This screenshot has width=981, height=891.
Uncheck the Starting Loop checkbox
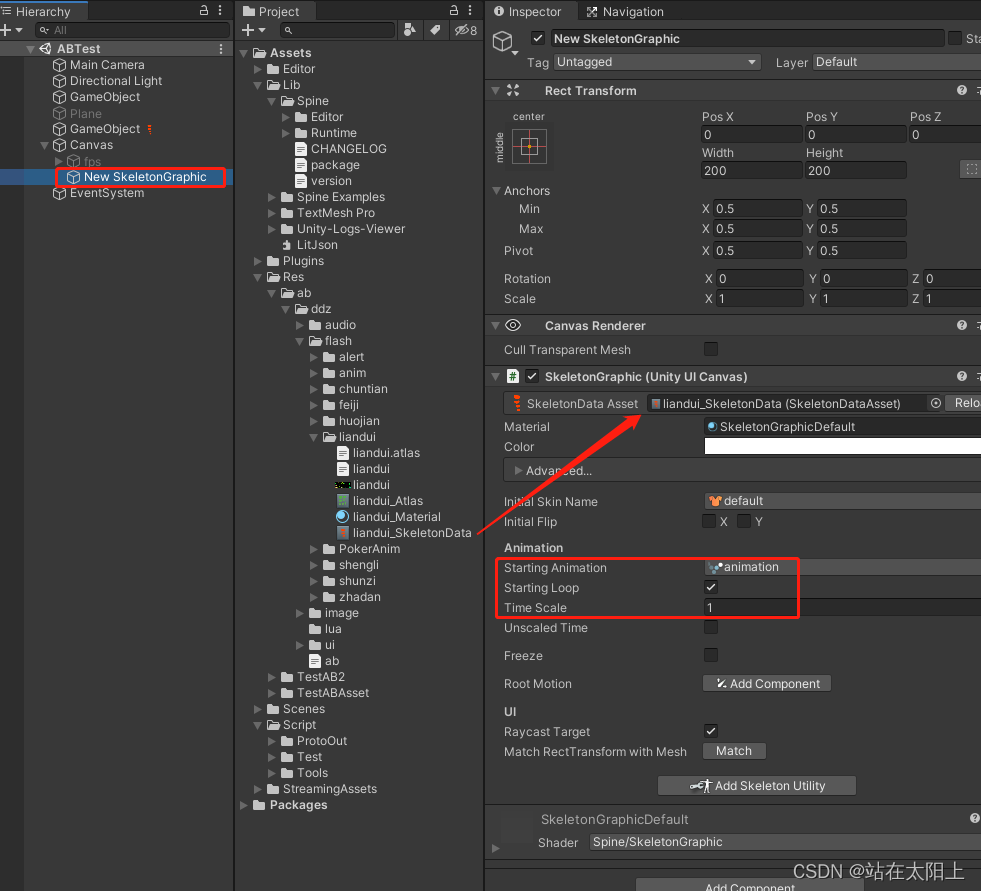tap(711, 587)
